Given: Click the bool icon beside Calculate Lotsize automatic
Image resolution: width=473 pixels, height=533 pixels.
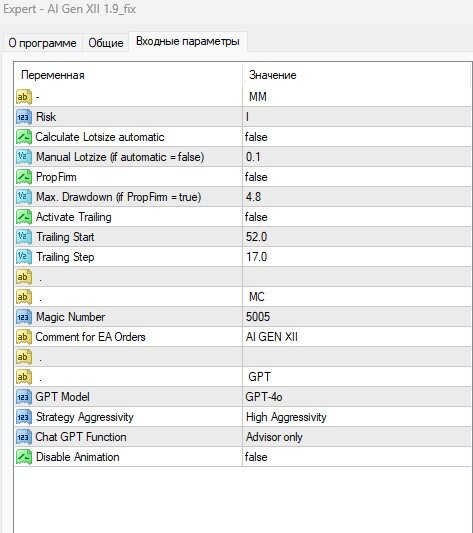Looking at the screenshot, I should pyautogui.click(x=24, y=137).
